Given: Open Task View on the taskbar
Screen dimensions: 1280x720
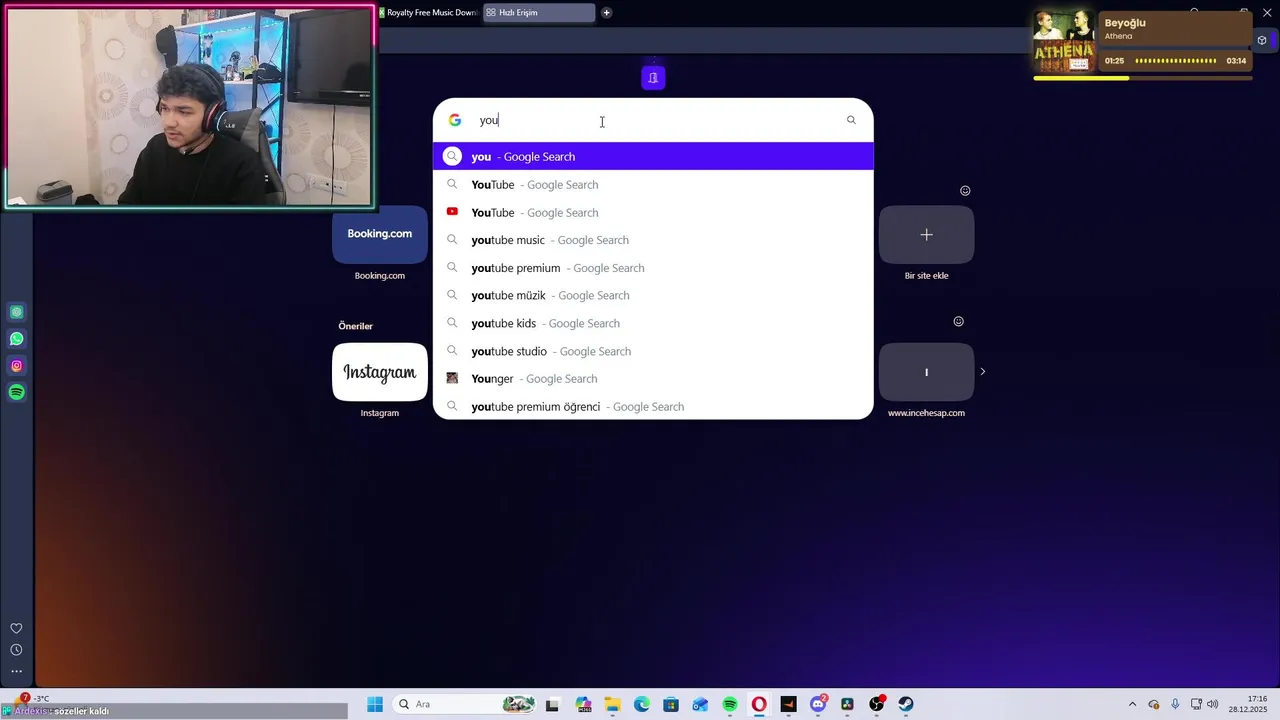Looking at the screenshot, I should click(x=552, y=704).
